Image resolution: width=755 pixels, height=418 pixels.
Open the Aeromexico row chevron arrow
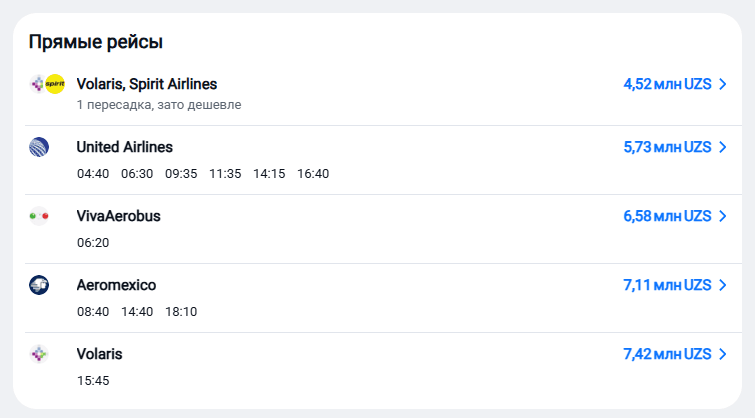click(722, 285)
